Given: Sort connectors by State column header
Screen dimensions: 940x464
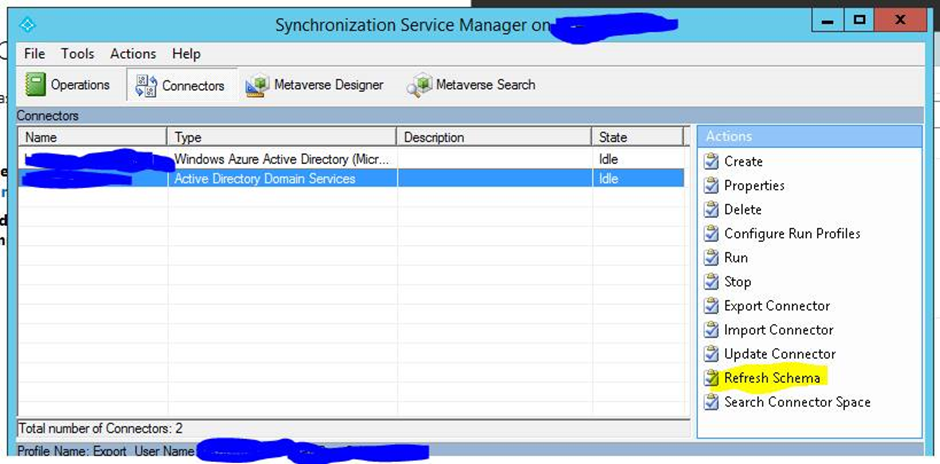Looking at the screenshot, I should pyautogui.click(x=638, y=137).
